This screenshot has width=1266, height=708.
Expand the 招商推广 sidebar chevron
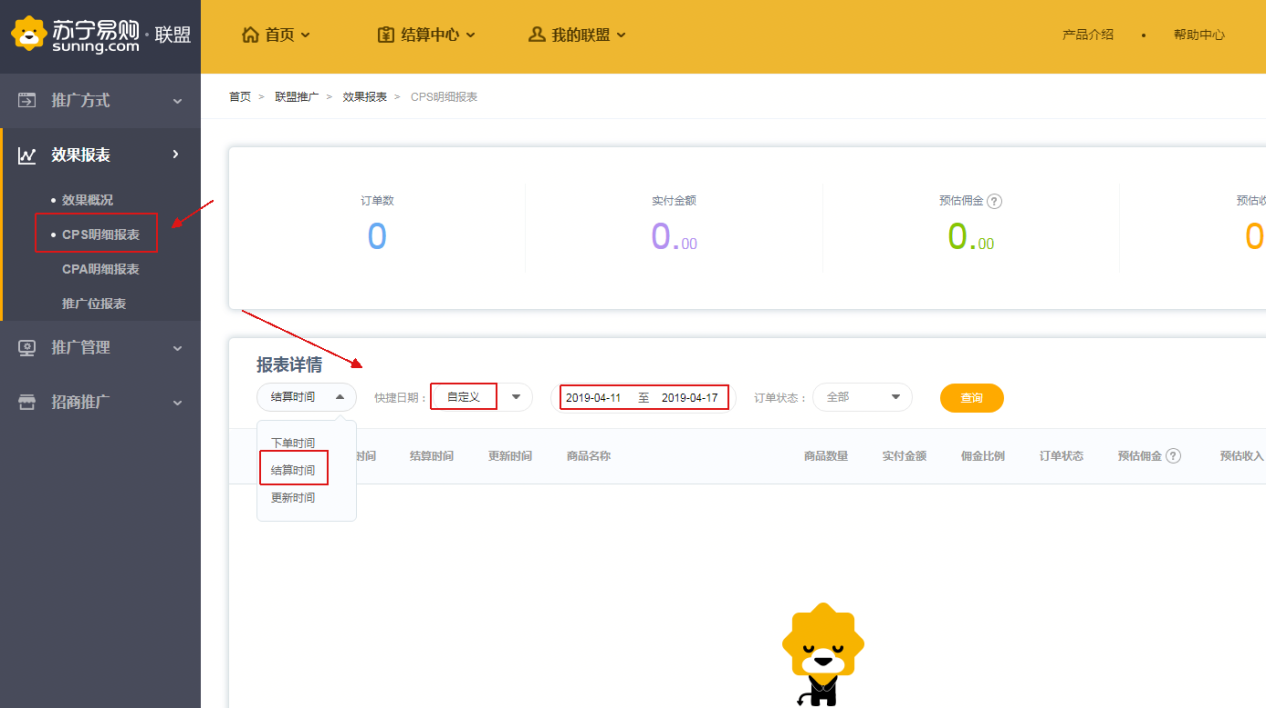click(x=177, y=403)
